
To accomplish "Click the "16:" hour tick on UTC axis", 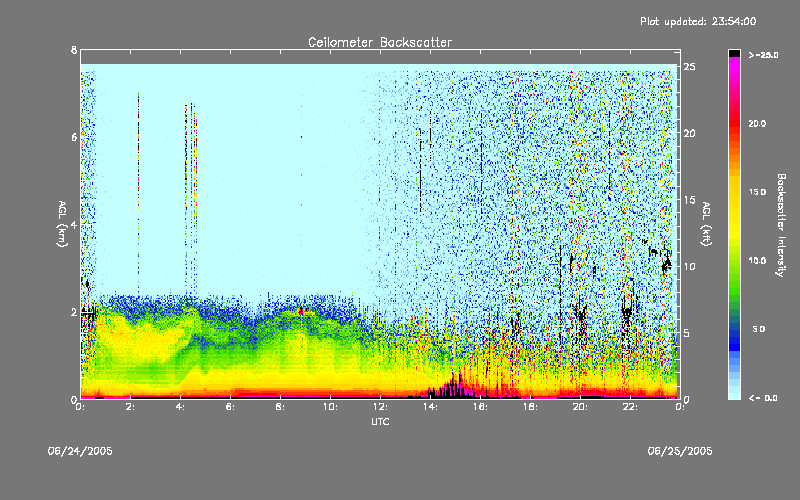I will (480, 407).
